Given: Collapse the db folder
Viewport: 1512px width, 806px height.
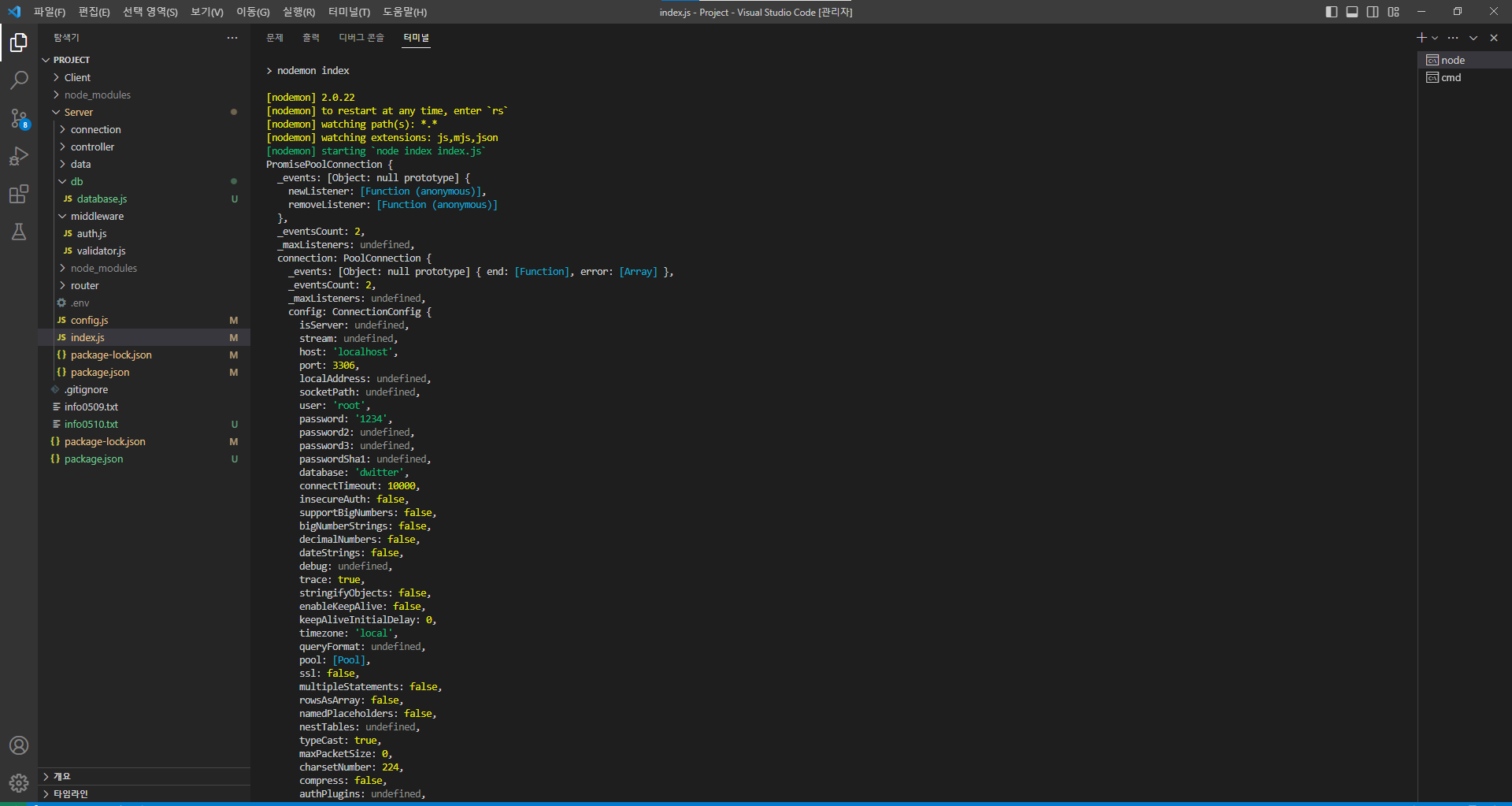Looking at the screenshot, I should click(144, 181).
